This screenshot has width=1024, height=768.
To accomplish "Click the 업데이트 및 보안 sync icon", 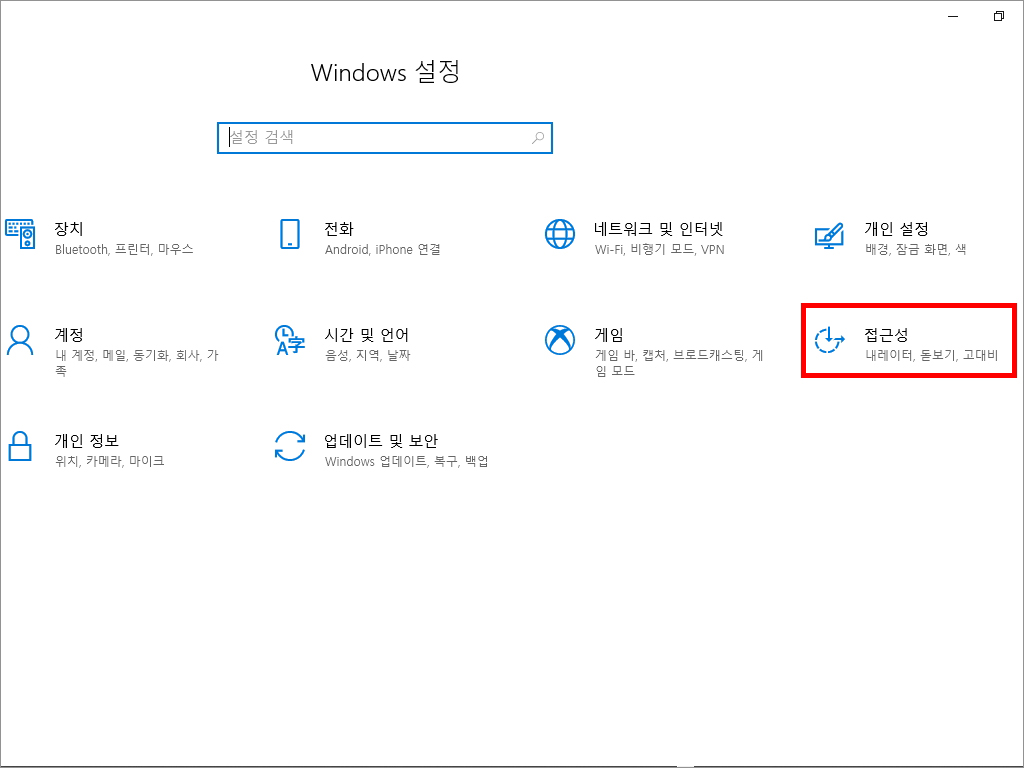I will pos(290,446).
